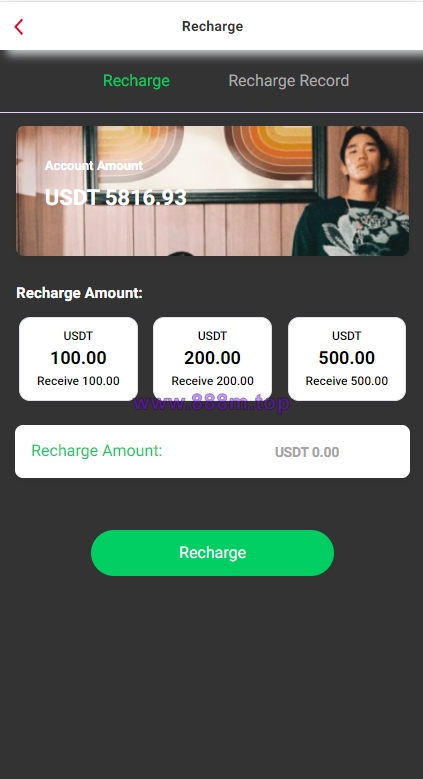Click the white Recharge Amount heading

click(80, 293)
